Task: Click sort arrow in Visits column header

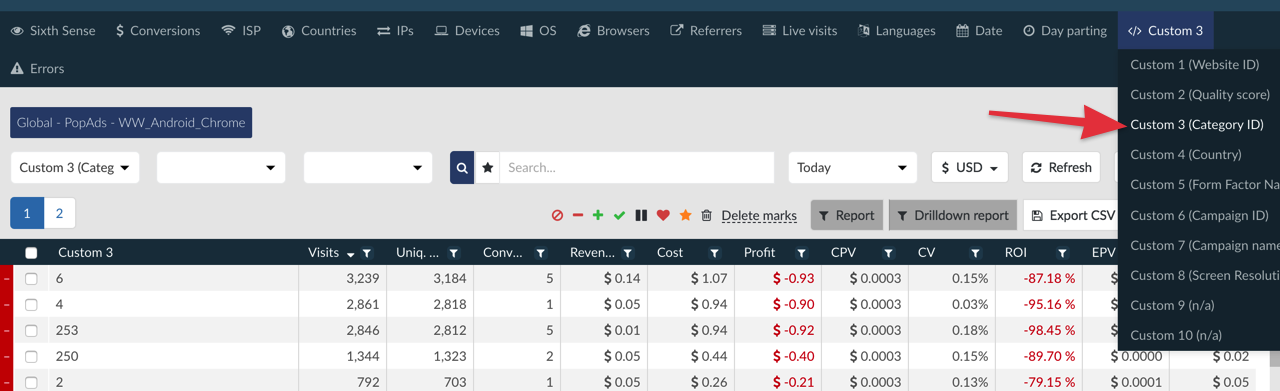Action: coord(350,254)
